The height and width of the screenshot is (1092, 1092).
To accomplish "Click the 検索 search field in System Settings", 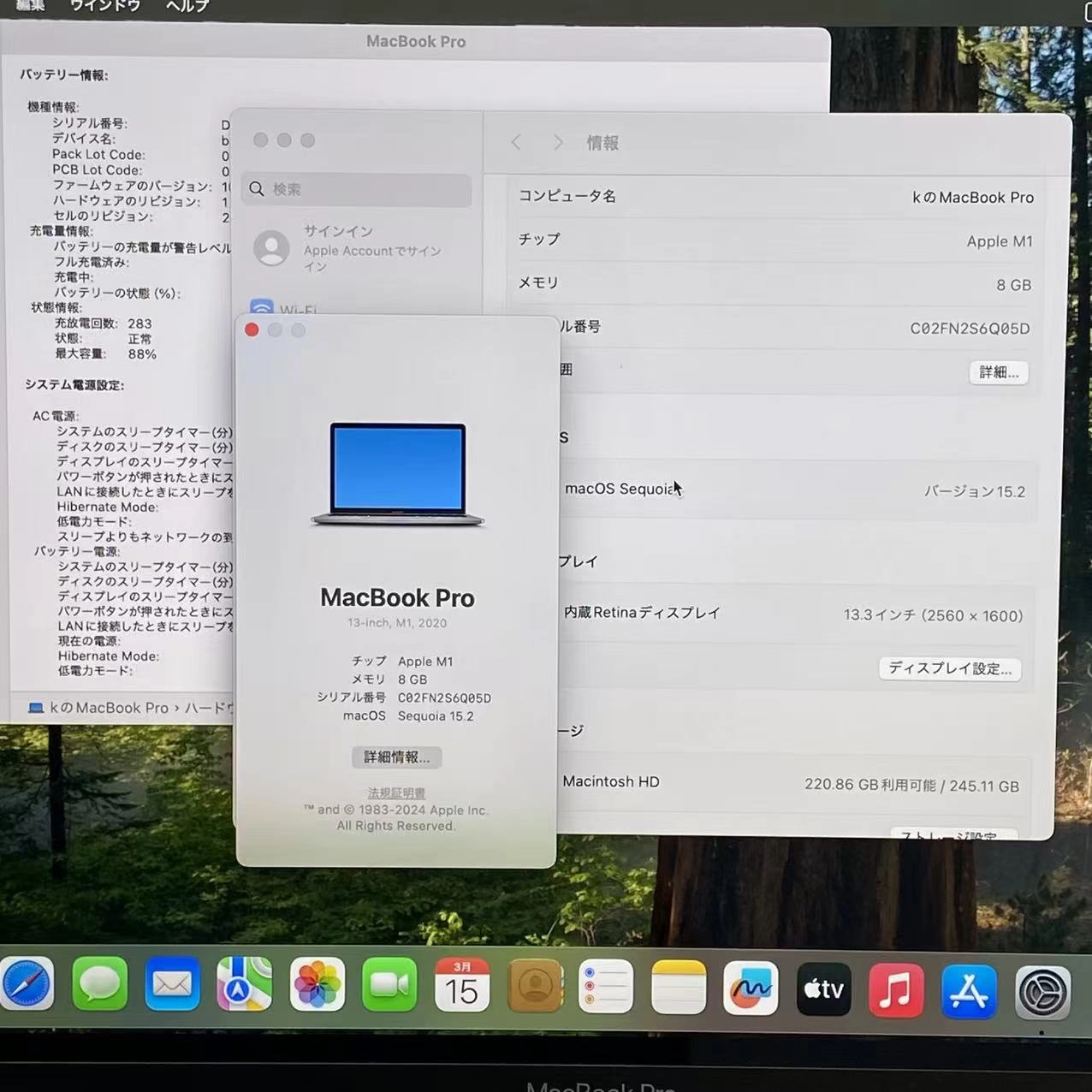I will [356, 189].
